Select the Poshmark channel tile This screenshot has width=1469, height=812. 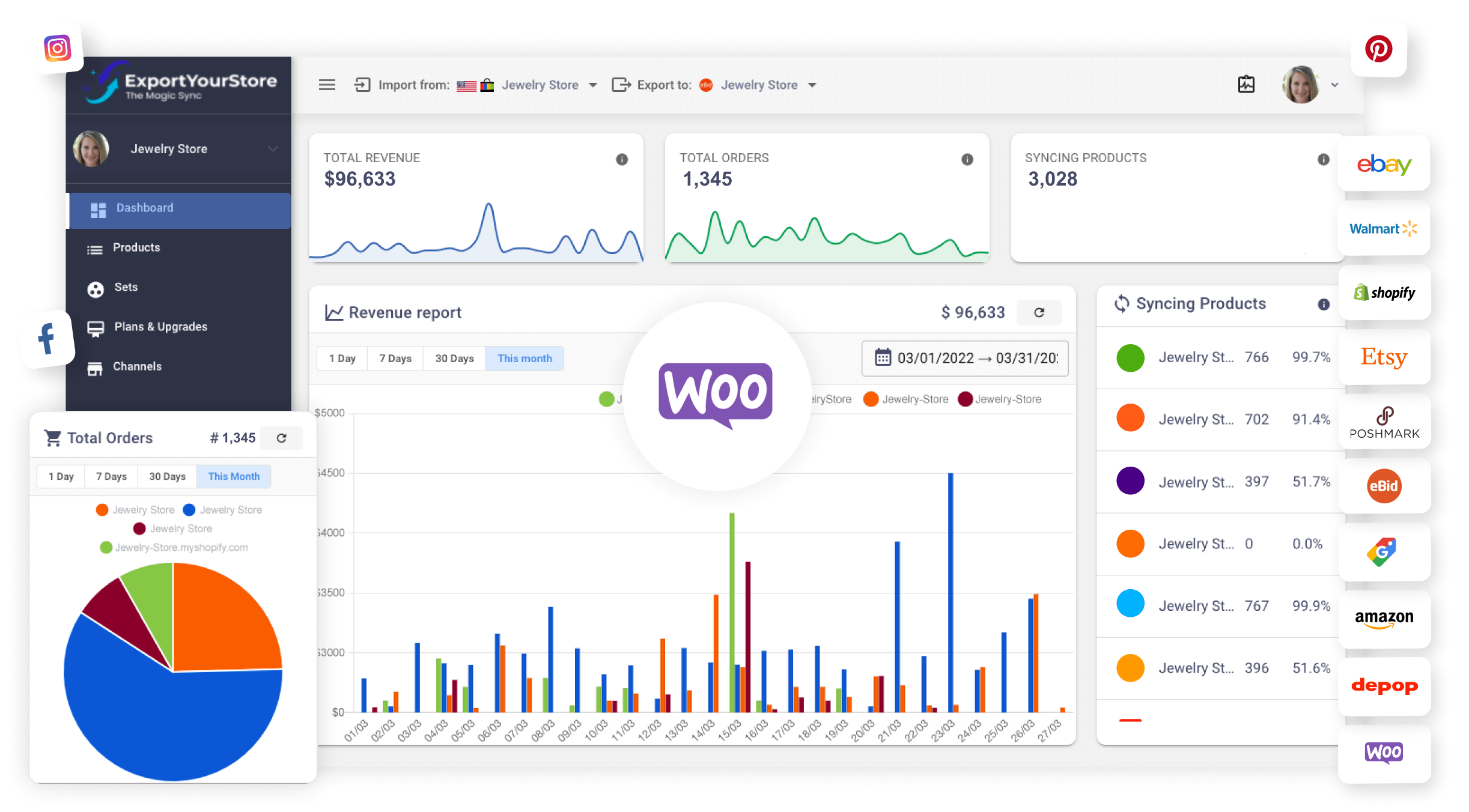click(1384, 423)
